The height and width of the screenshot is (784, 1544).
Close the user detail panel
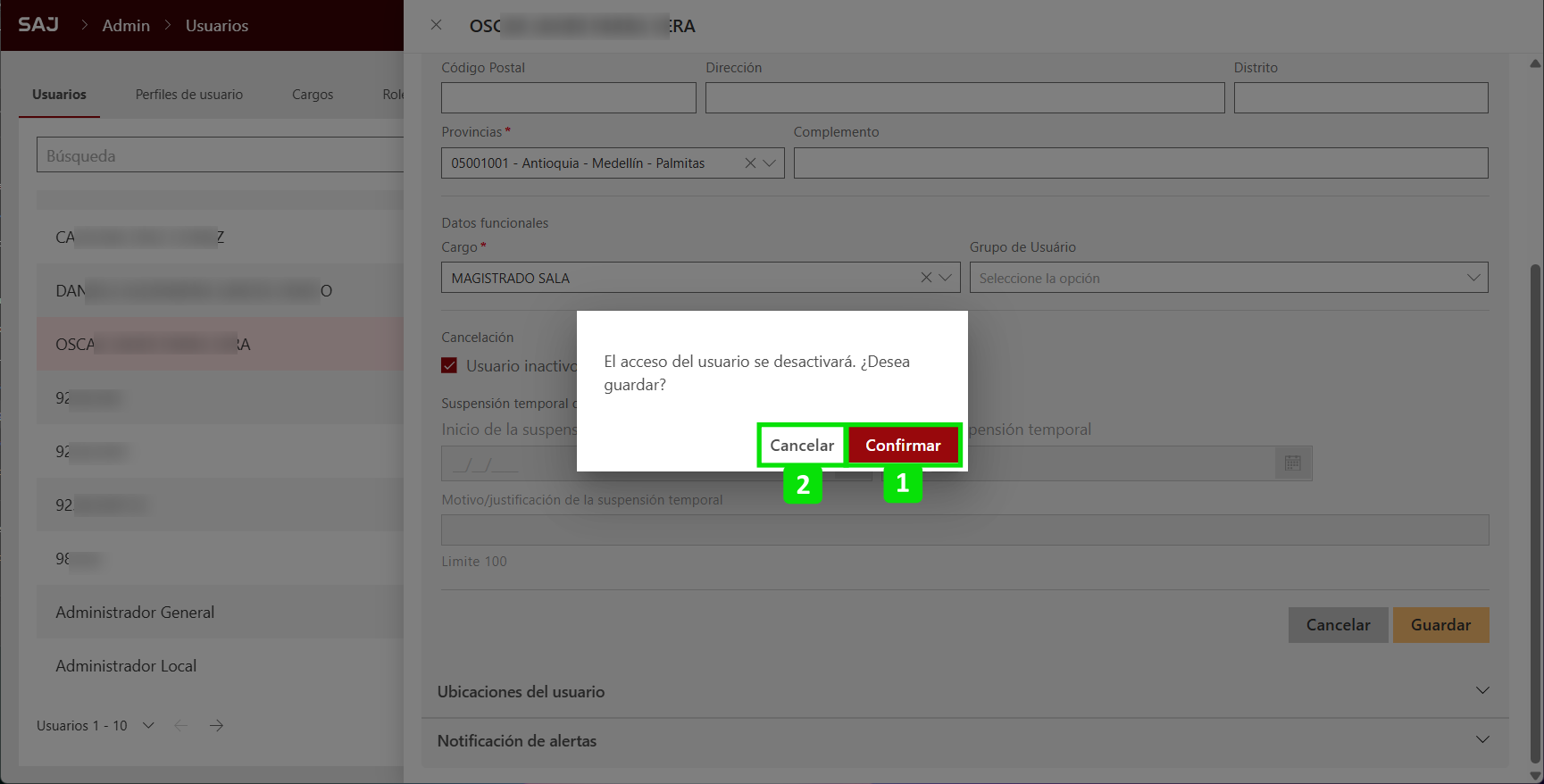point(436,25)
